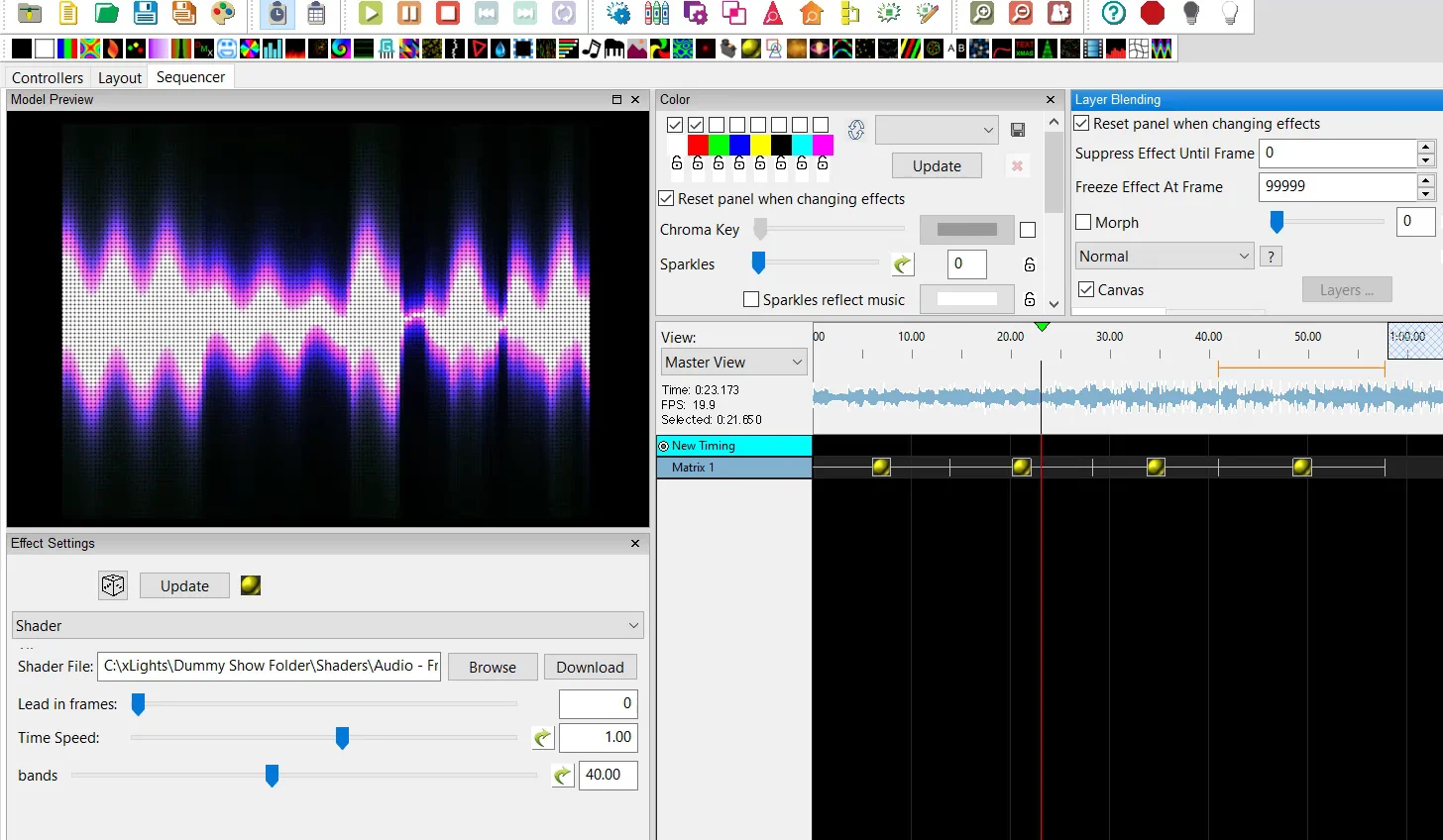Click Update button in Effect Settings

tap(184, 585)
